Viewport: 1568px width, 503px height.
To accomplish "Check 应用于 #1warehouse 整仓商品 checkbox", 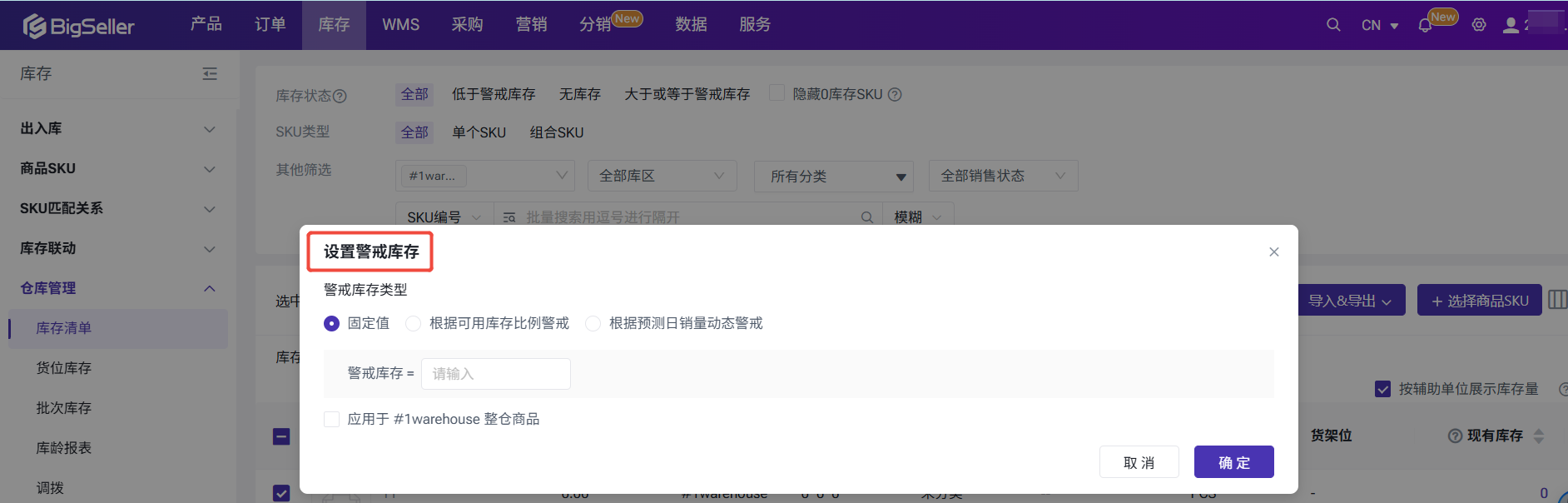I will point(332,419).
